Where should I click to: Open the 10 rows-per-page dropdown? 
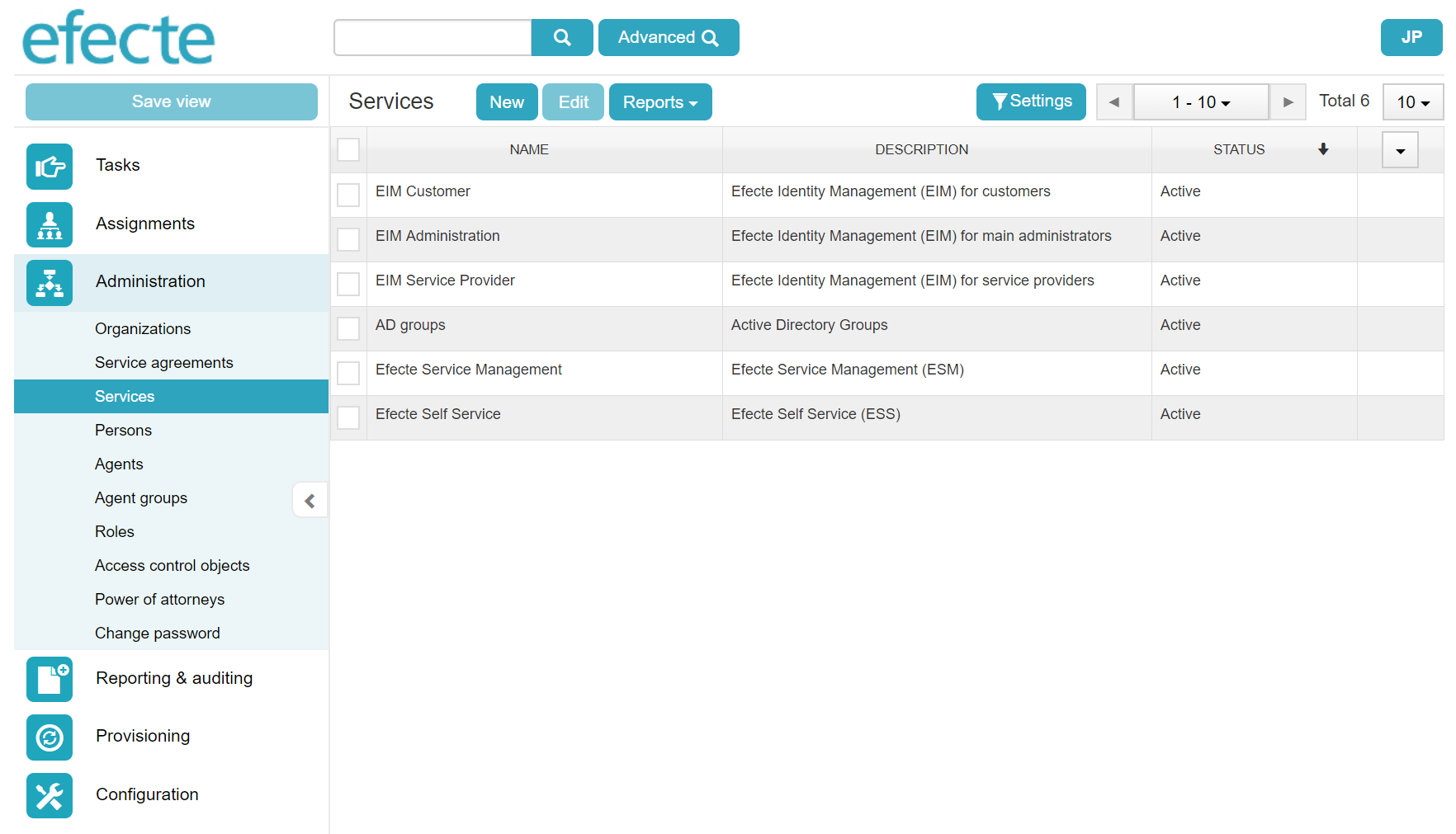click(x=1413, y=102)
